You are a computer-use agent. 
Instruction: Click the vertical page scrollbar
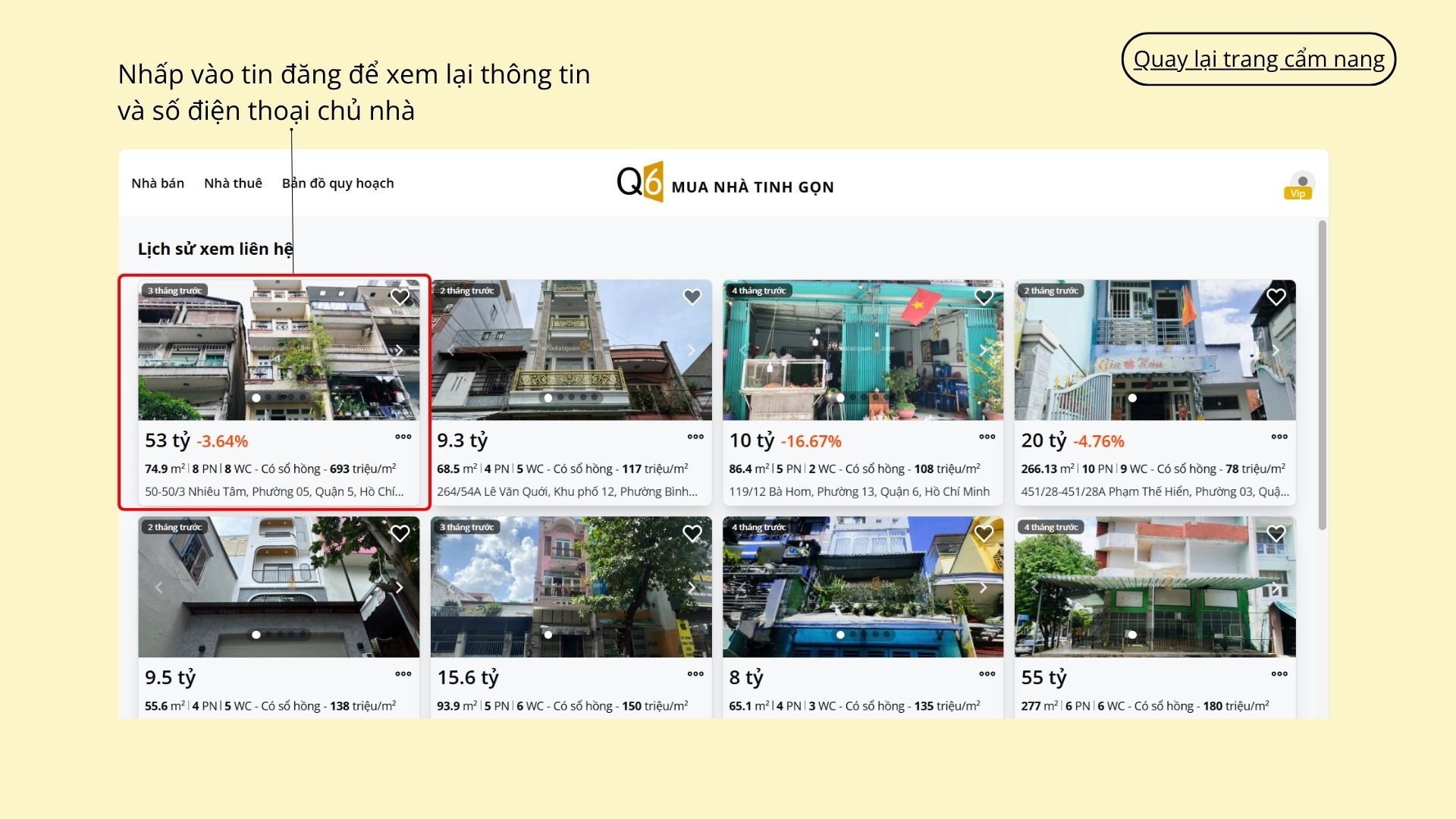(x=1322, y=375)
